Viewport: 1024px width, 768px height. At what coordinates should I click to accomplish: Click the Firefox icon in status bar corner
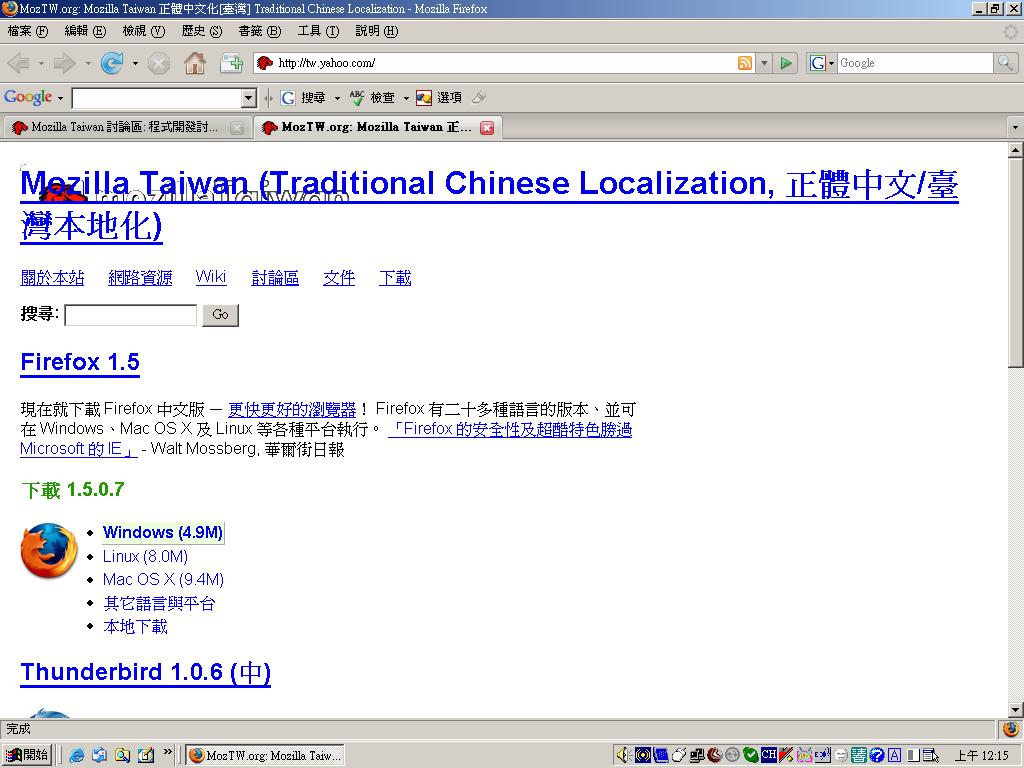tap(1011, 729)
